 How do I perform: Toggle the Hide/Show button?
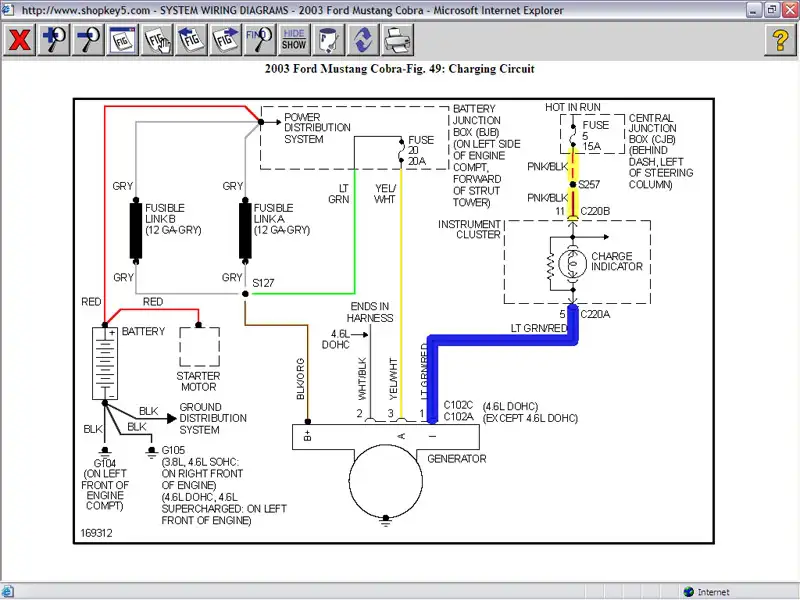[294, 39]
